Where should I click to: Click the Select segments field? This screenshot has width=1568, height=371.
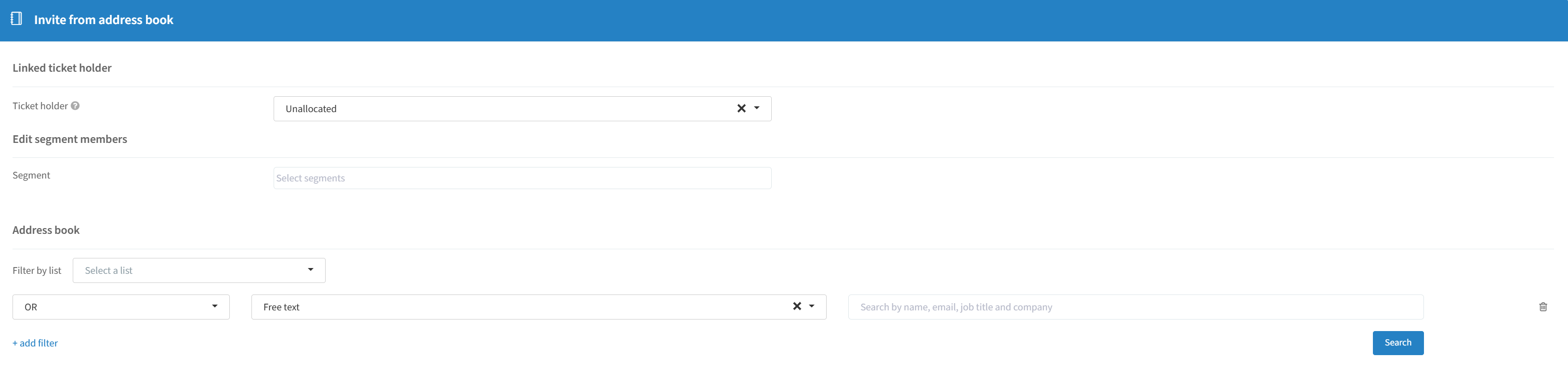pos(522,178)
